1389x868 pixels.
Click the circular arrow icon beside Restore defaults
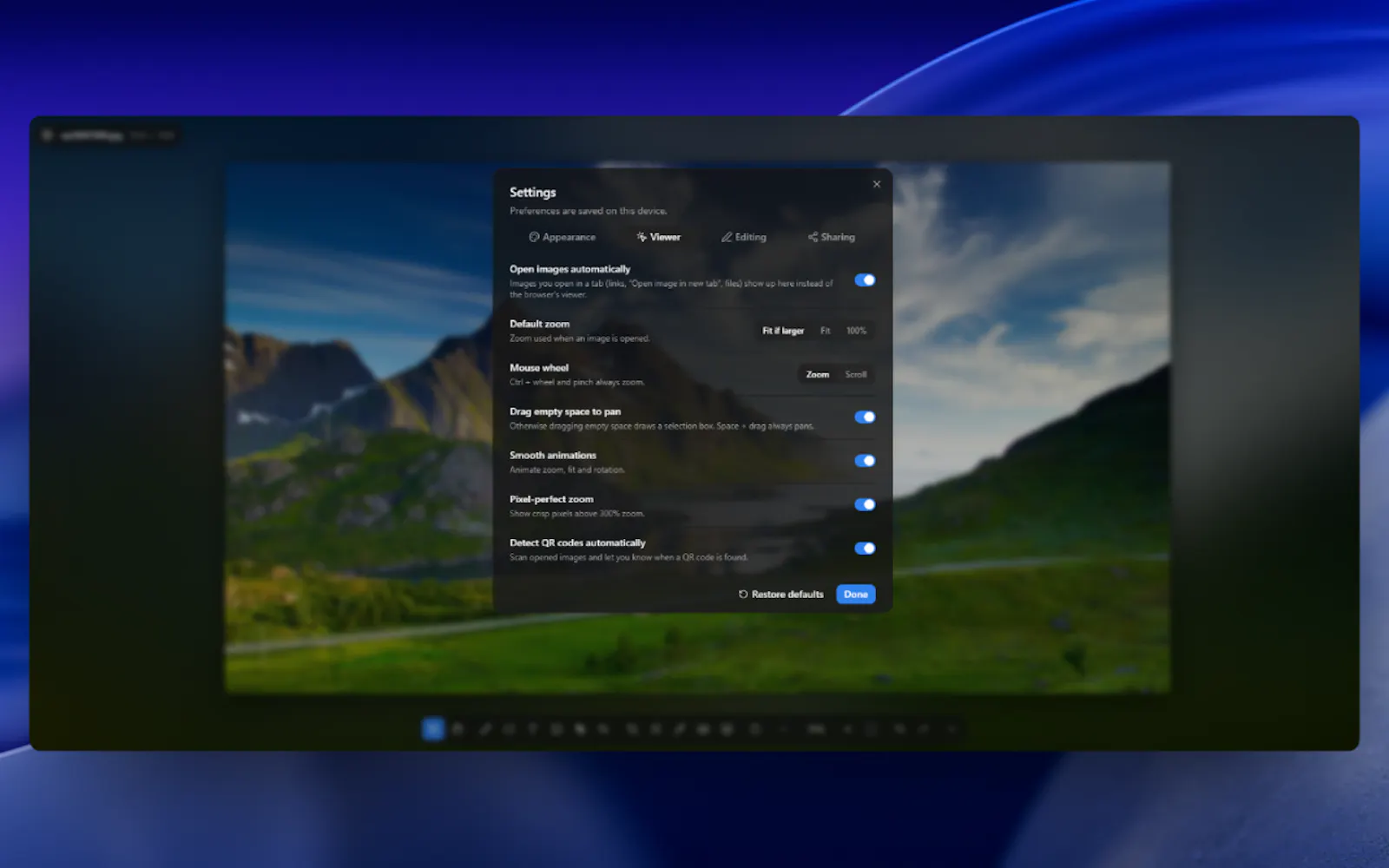743,595
